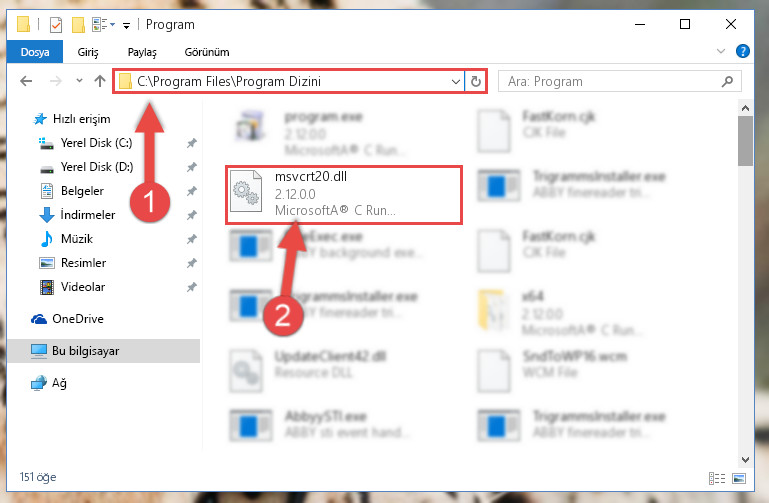Go up one folder level arrow
Image resolution: width=769 pixels, height=503 pixels.
100,81
